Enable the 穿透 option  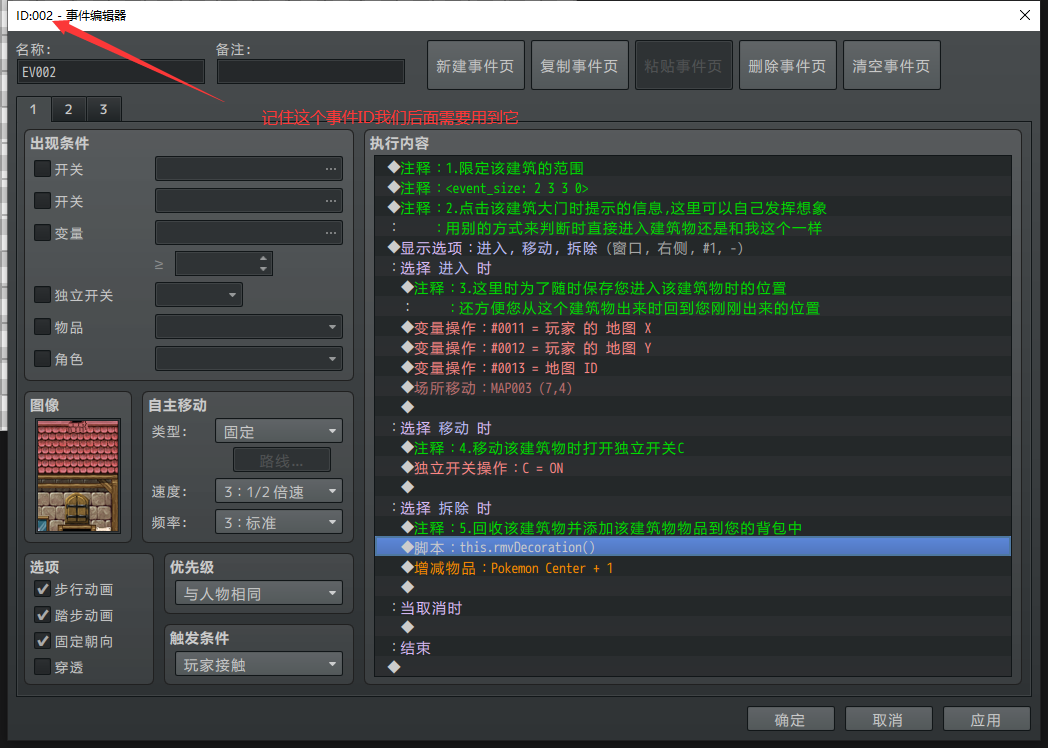[x=42, y=667]
